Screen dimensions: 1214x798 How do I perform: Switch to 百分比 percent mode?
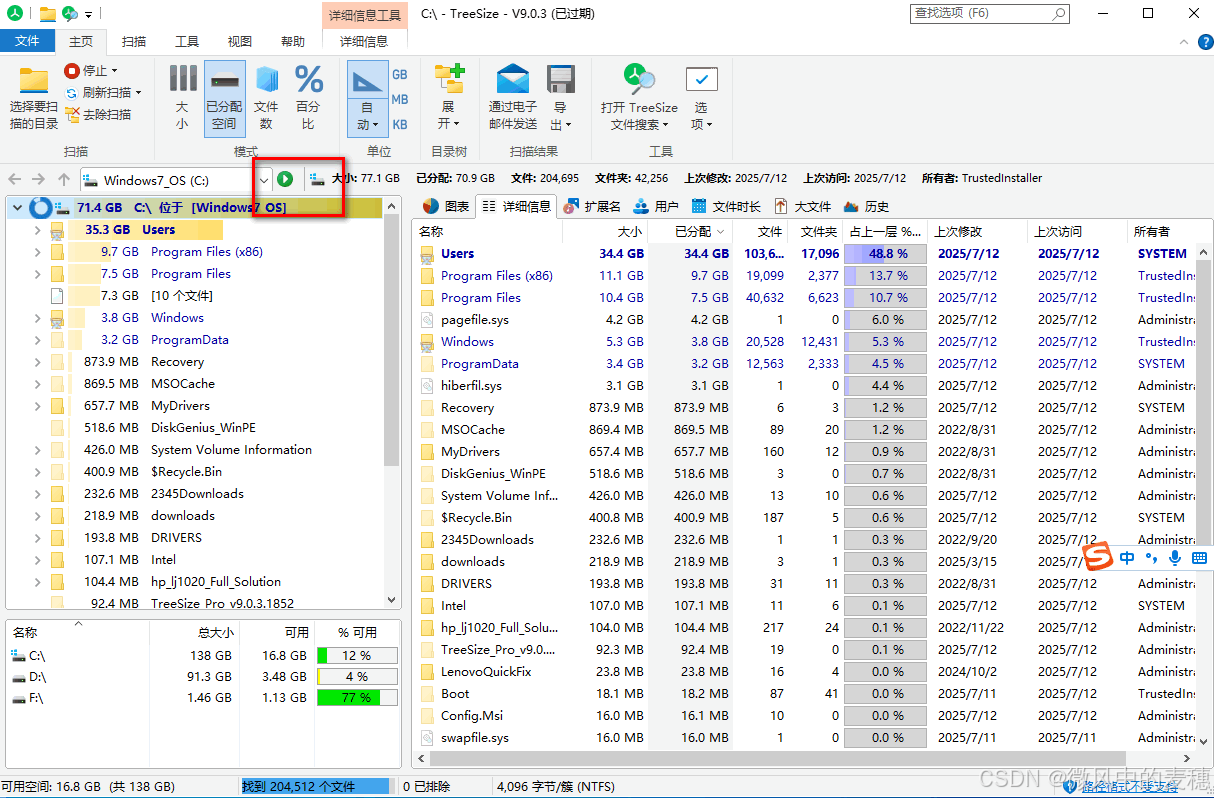coord(308,98)
